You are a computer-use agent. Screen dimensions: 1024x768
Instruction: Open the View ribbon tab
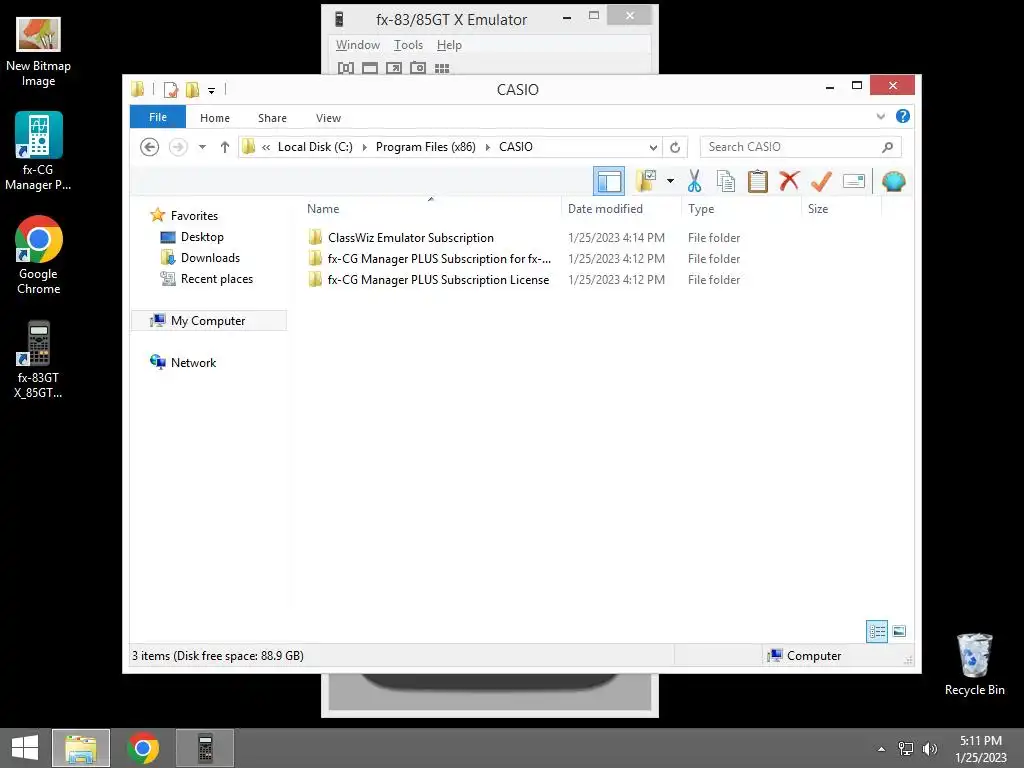(x=328, y=118)
